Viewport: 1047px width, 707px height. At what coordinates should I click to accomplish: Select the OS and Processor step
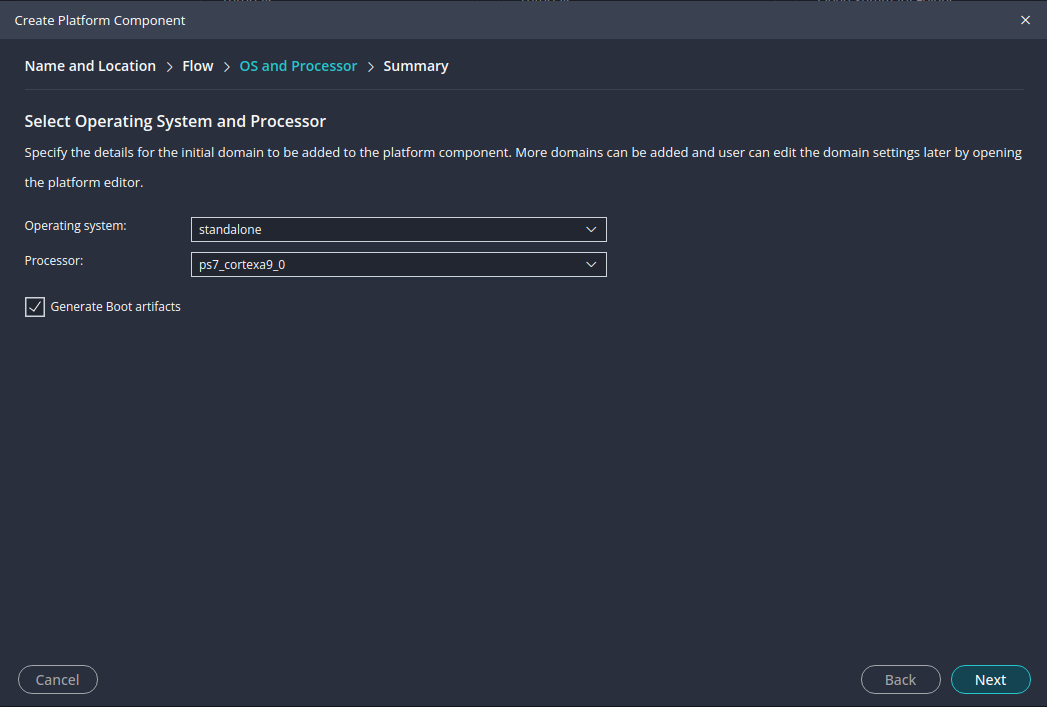298,66
